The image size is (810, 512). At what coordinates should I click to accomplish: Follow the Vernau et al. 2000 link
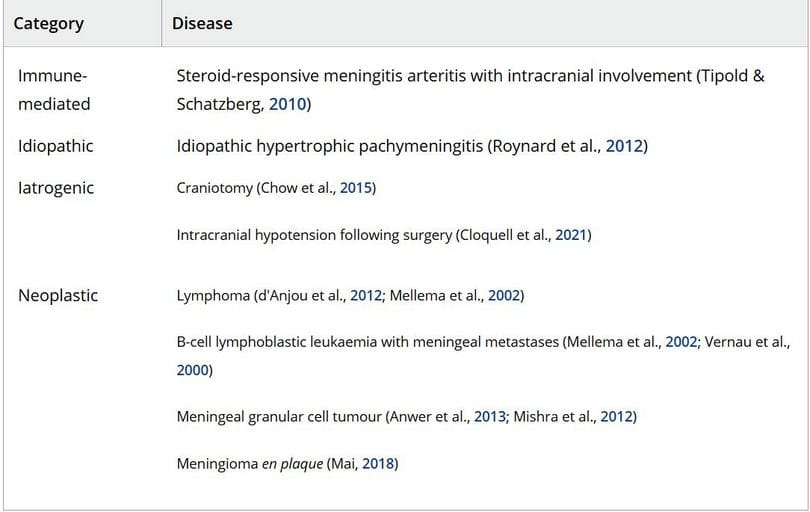click(193, 370)
